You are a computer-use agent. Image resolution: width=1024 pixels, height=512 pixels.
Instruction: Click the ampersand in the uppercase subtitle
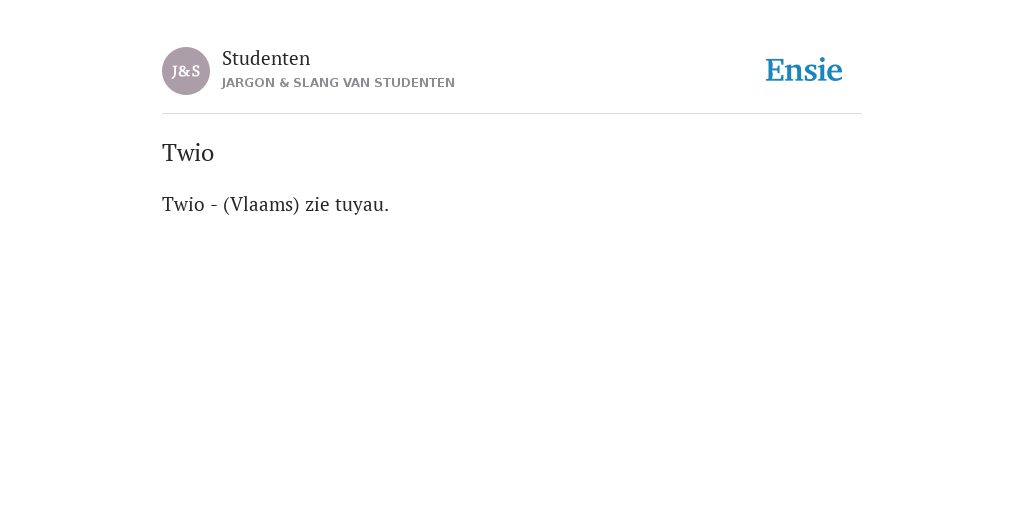pyautogui.click(x=283, y=83)
